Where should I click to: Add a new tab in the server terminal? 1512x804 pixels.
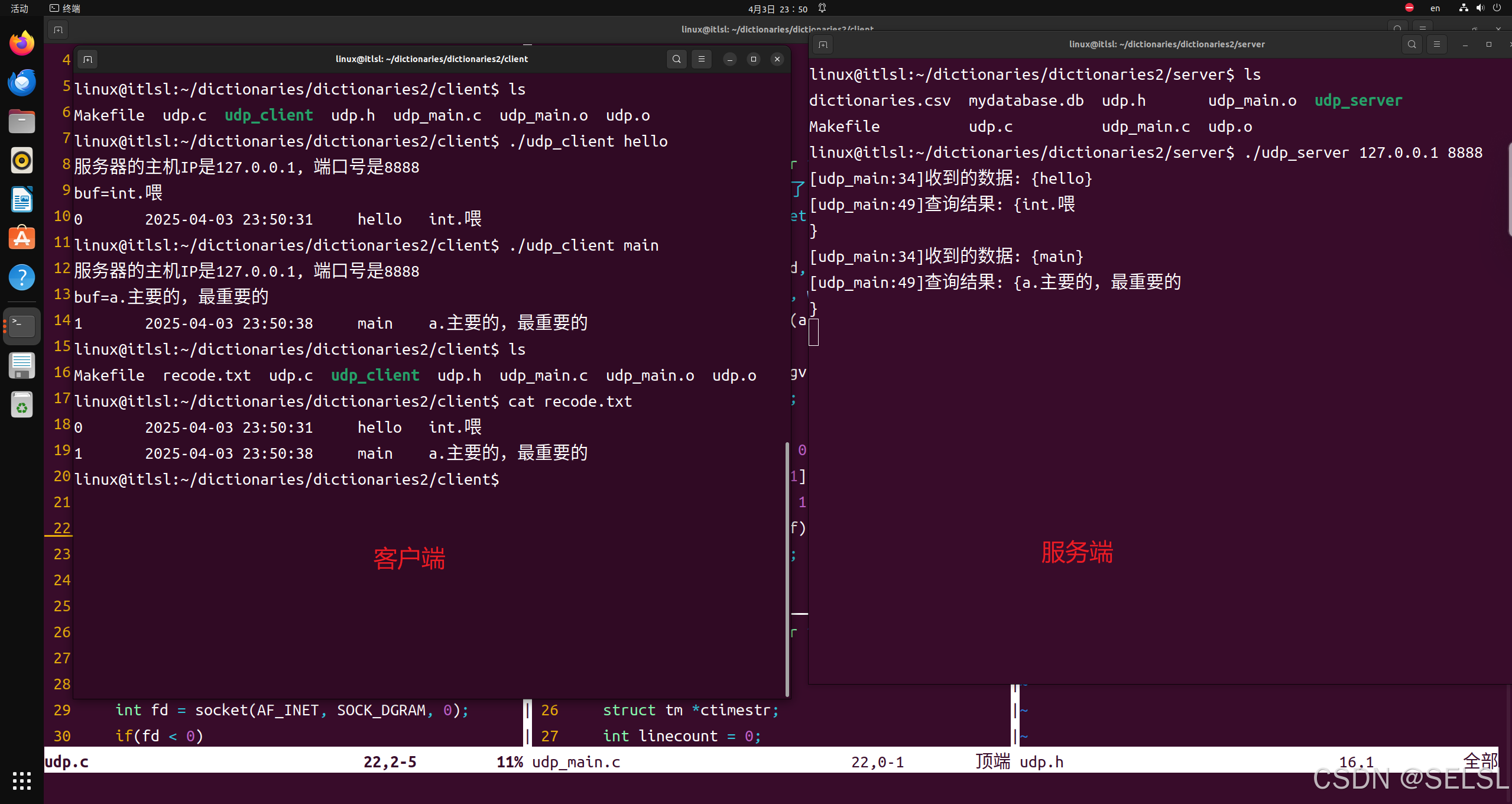pos(822,44)
